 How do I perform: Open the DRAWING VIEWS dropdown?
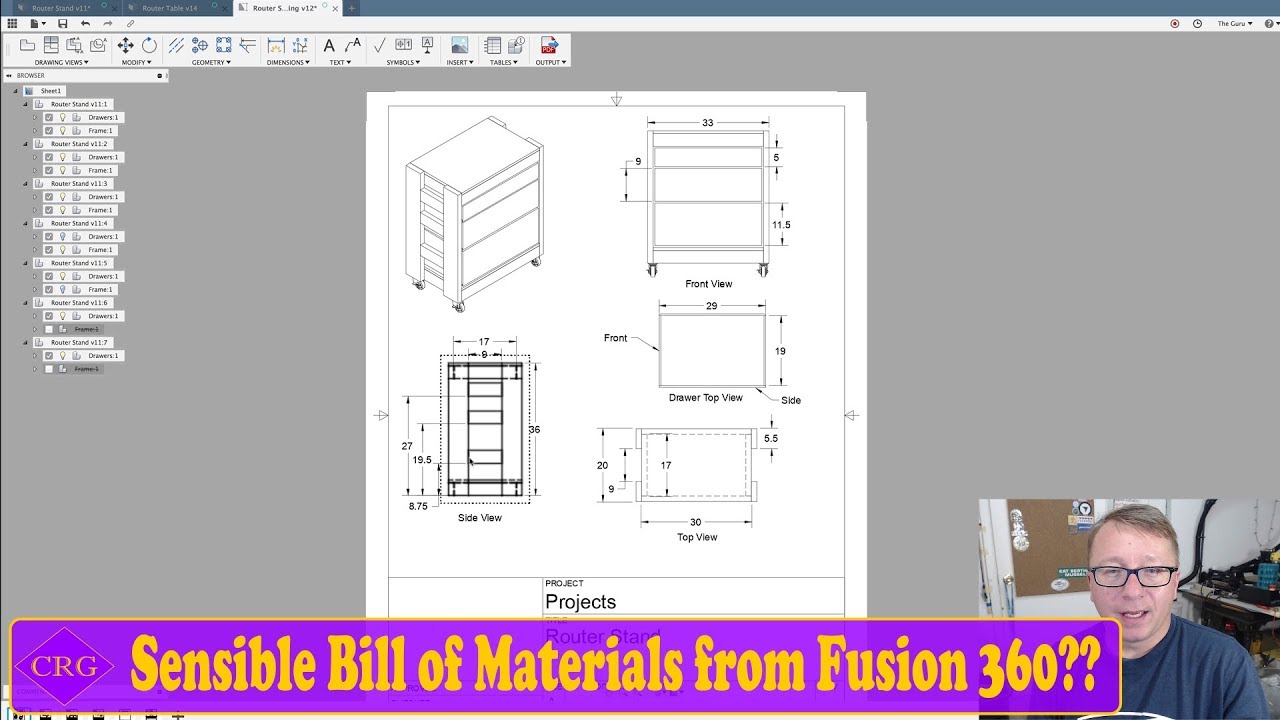point(62,62)
